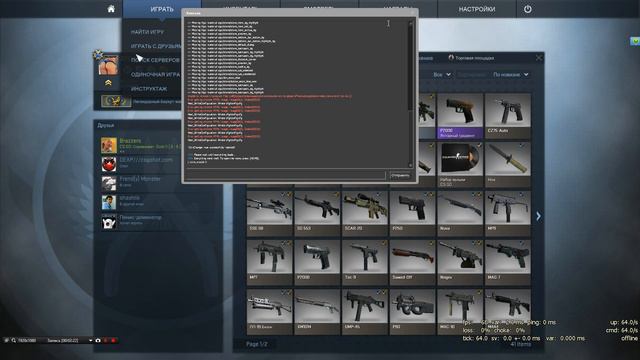The width and height of the screenshot is (640, 360).
Task: Close the developer console window
Action: [x=412, y=13]
